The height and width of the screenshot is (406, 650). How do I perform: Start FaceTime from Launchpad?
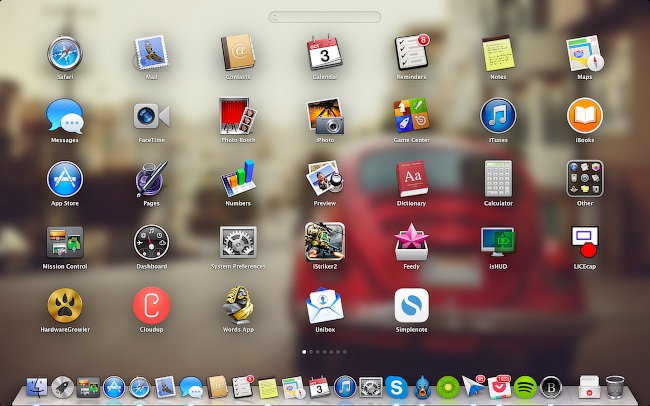coord(151,116)
